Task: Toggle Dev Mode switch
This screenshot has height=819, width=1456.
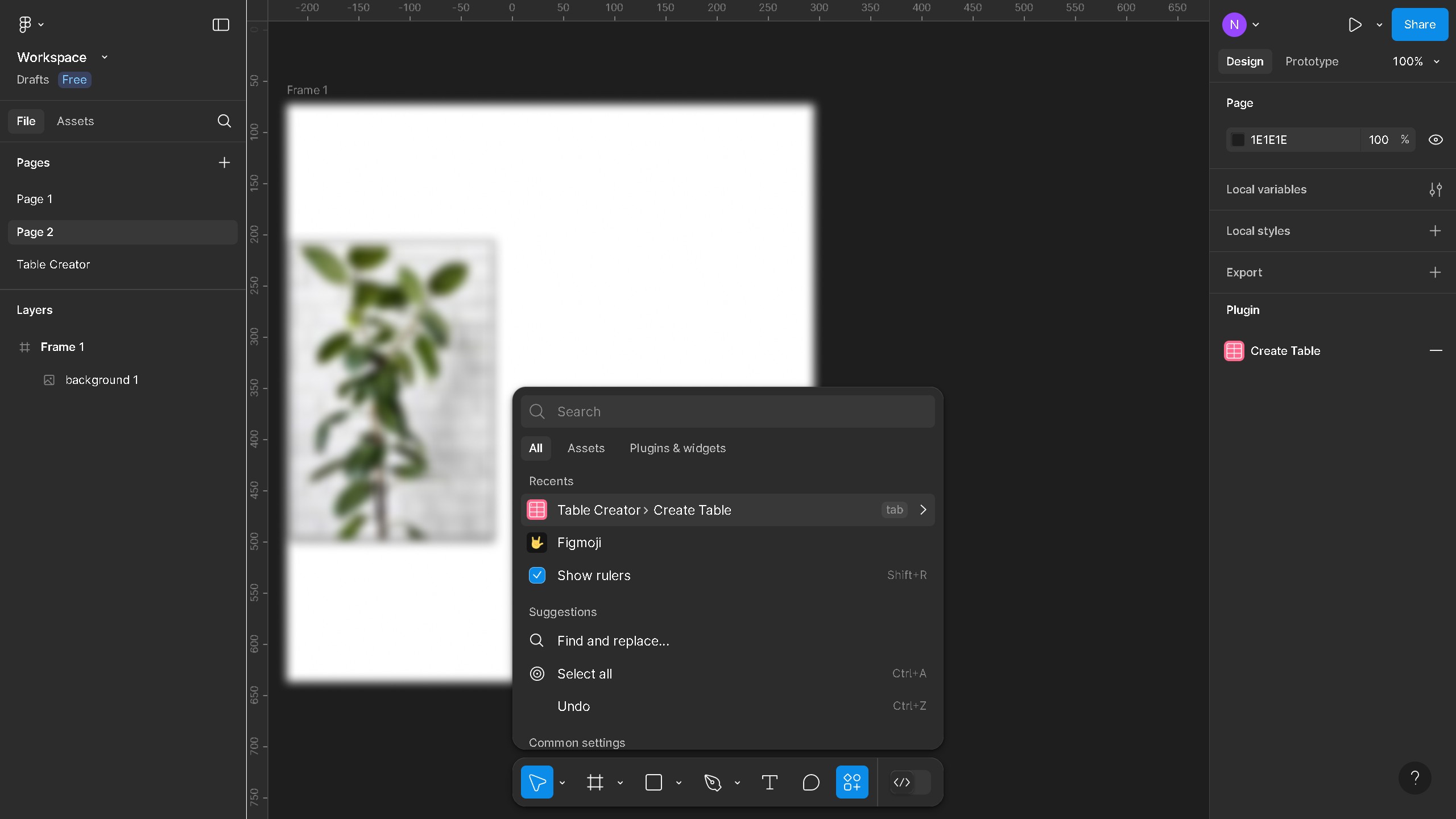Action: coord(910,783)
